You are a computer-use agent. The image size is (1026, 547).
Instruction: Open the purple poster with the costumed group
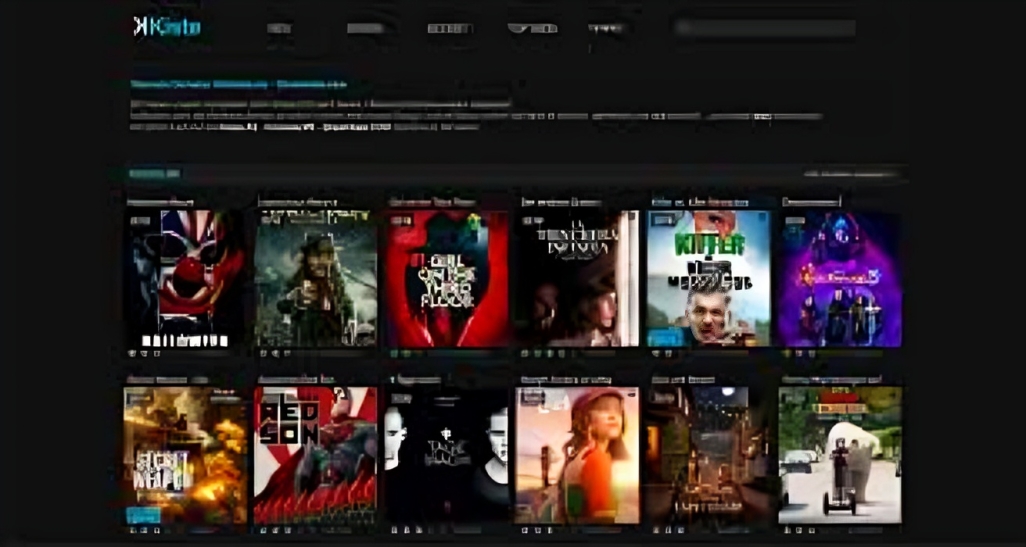tap(840, 278)
